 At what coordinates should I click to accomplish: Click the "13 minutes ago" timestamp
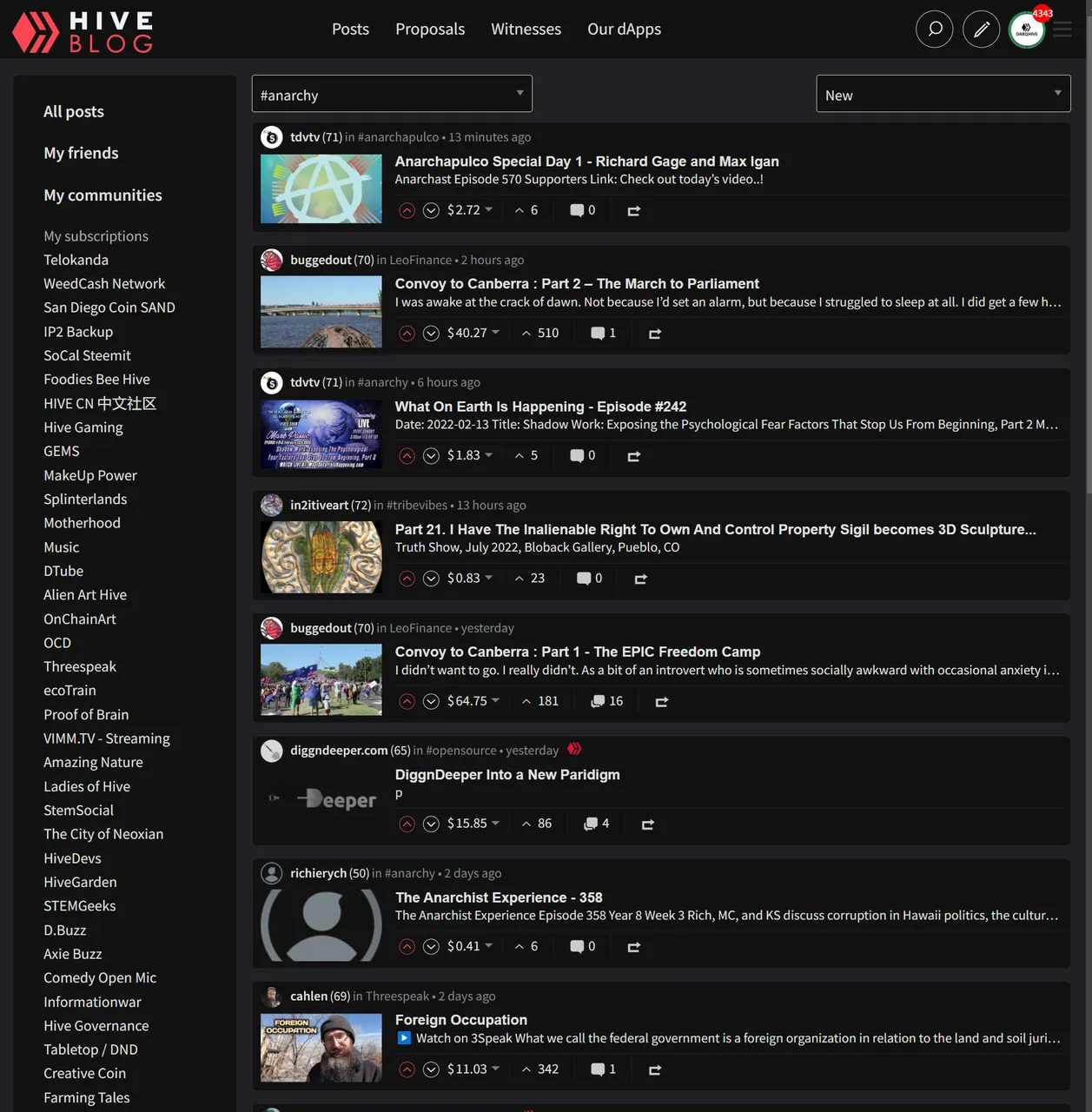coord(490,137)
